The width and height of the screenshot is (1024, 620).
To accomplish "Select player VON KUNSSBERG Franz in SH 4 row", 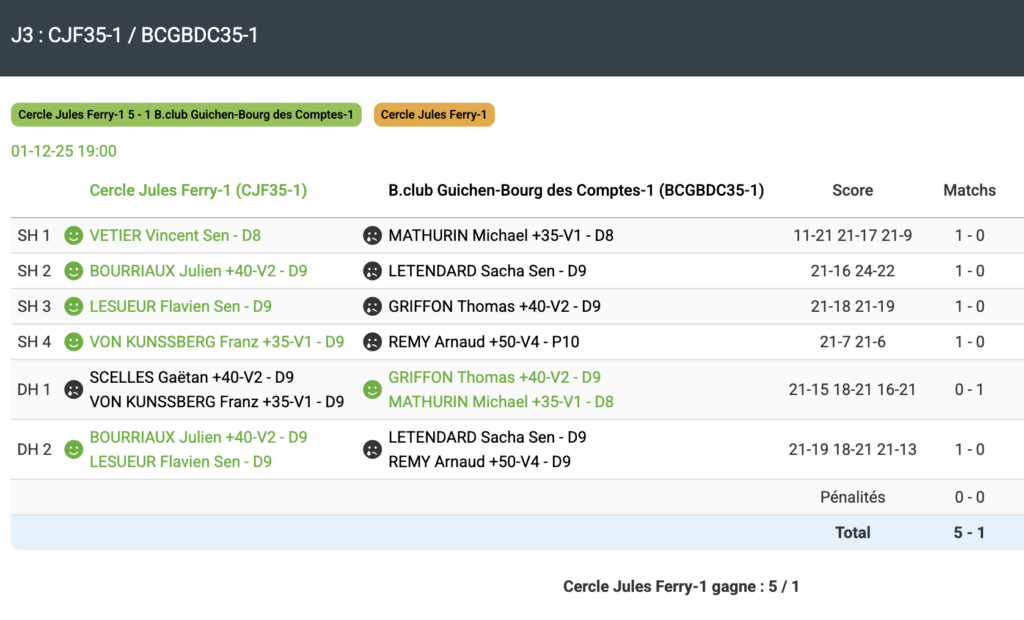I will (x=216, y=342).
